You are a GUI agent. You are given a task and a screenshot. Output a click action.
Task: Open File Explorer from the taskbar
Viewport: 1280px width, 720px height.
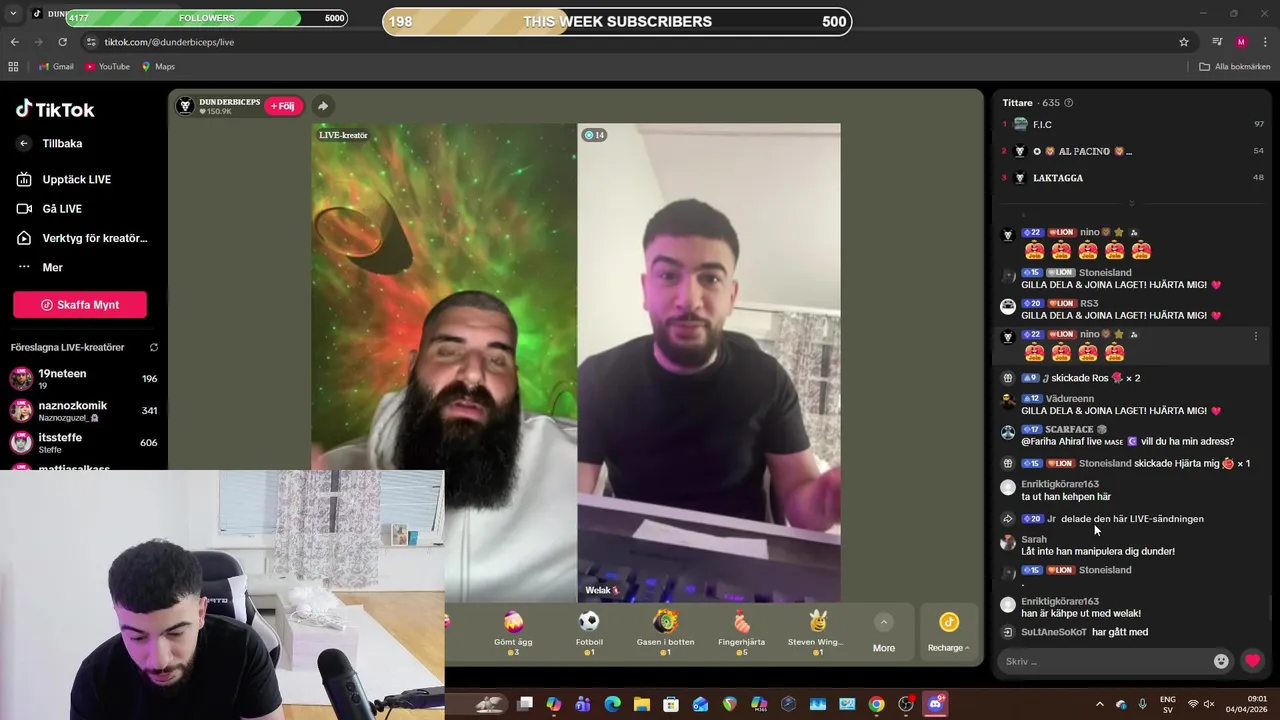pos(642,704)
